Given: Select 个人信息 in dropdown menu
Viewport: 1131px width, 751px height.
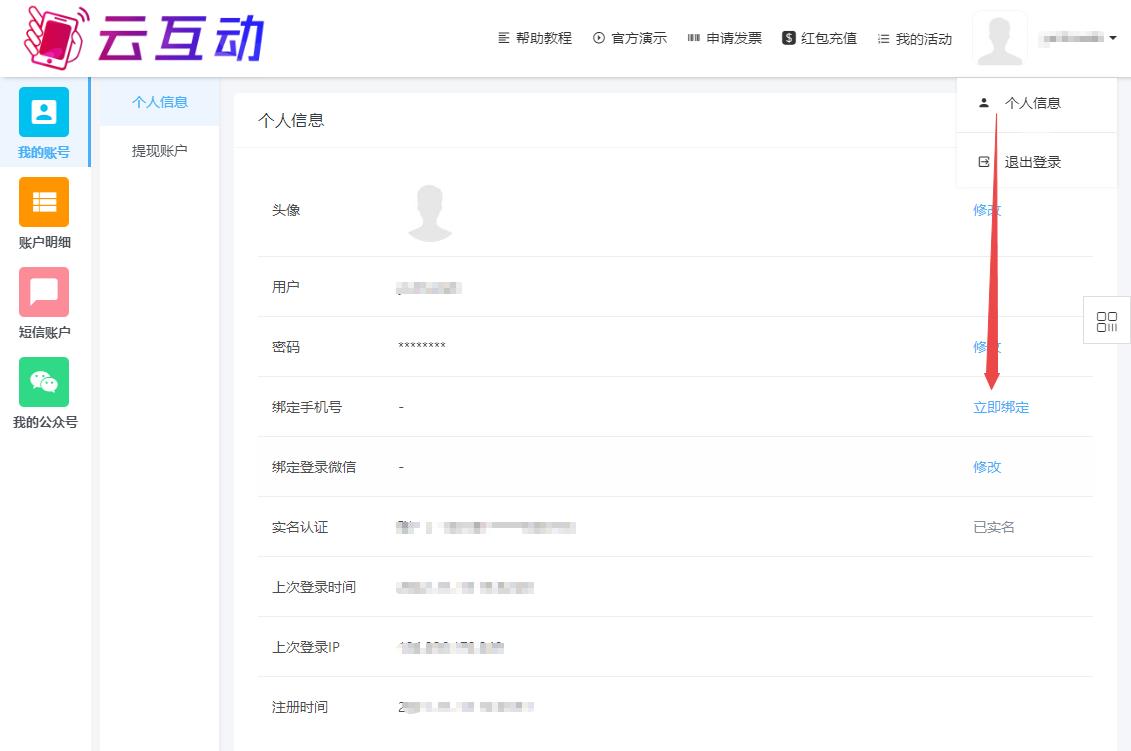Looking at the screenshot, I should point(1032,103).
